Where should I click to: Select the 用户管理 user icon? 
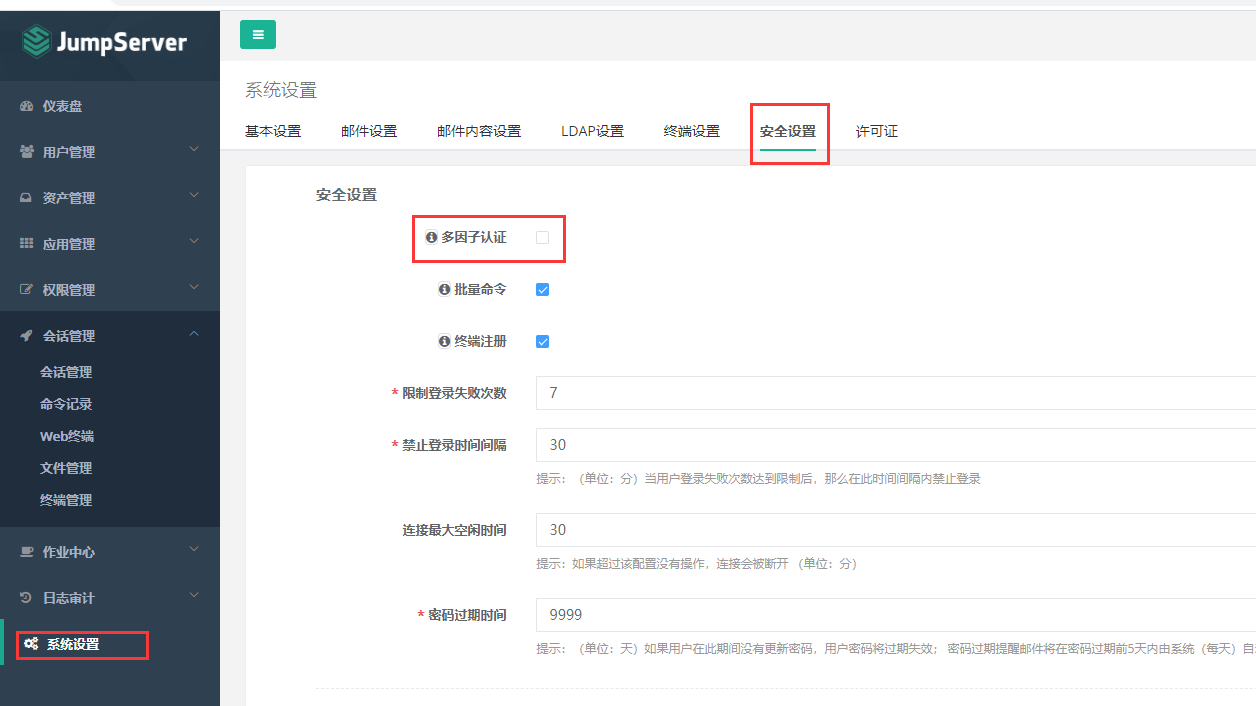(29, 151)
